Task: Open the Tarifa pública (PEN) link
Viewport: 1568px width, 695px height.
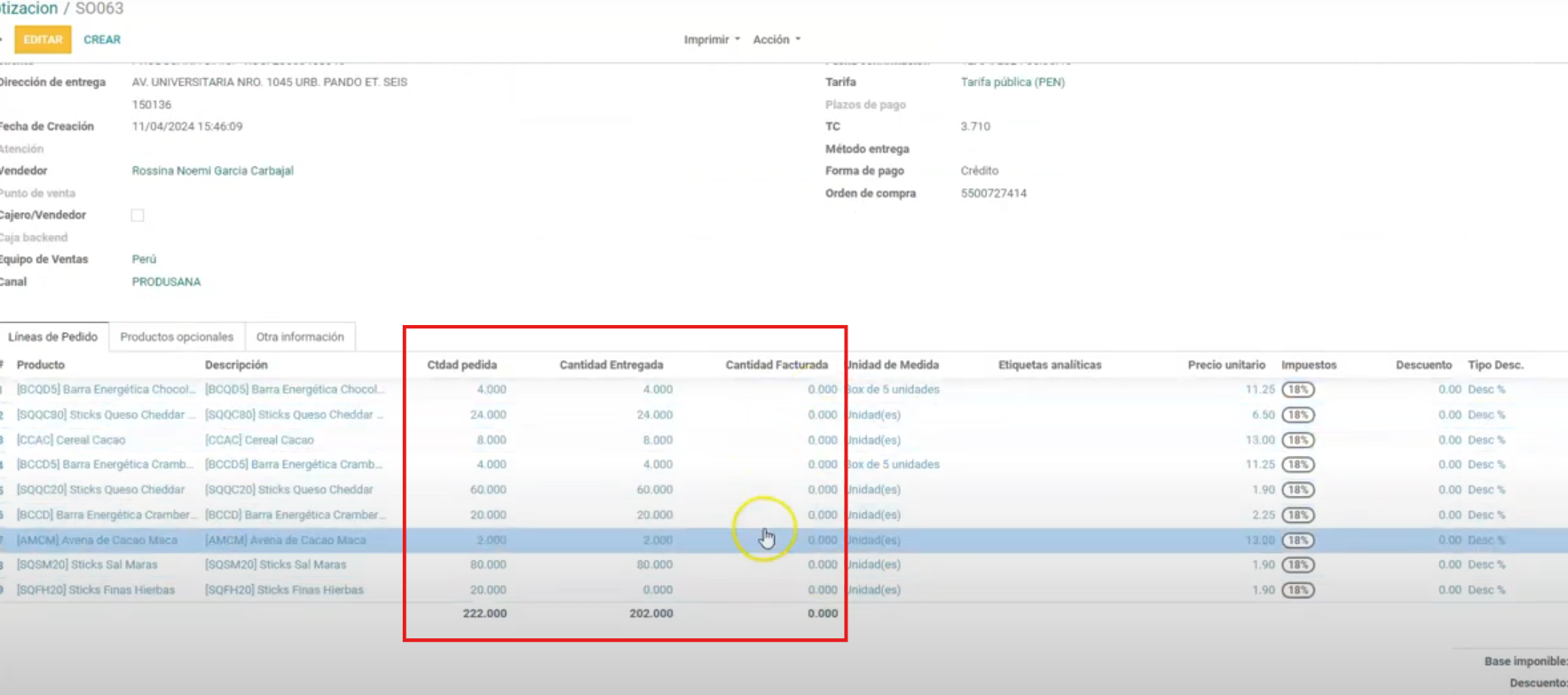Action: tap(1013, 82)
